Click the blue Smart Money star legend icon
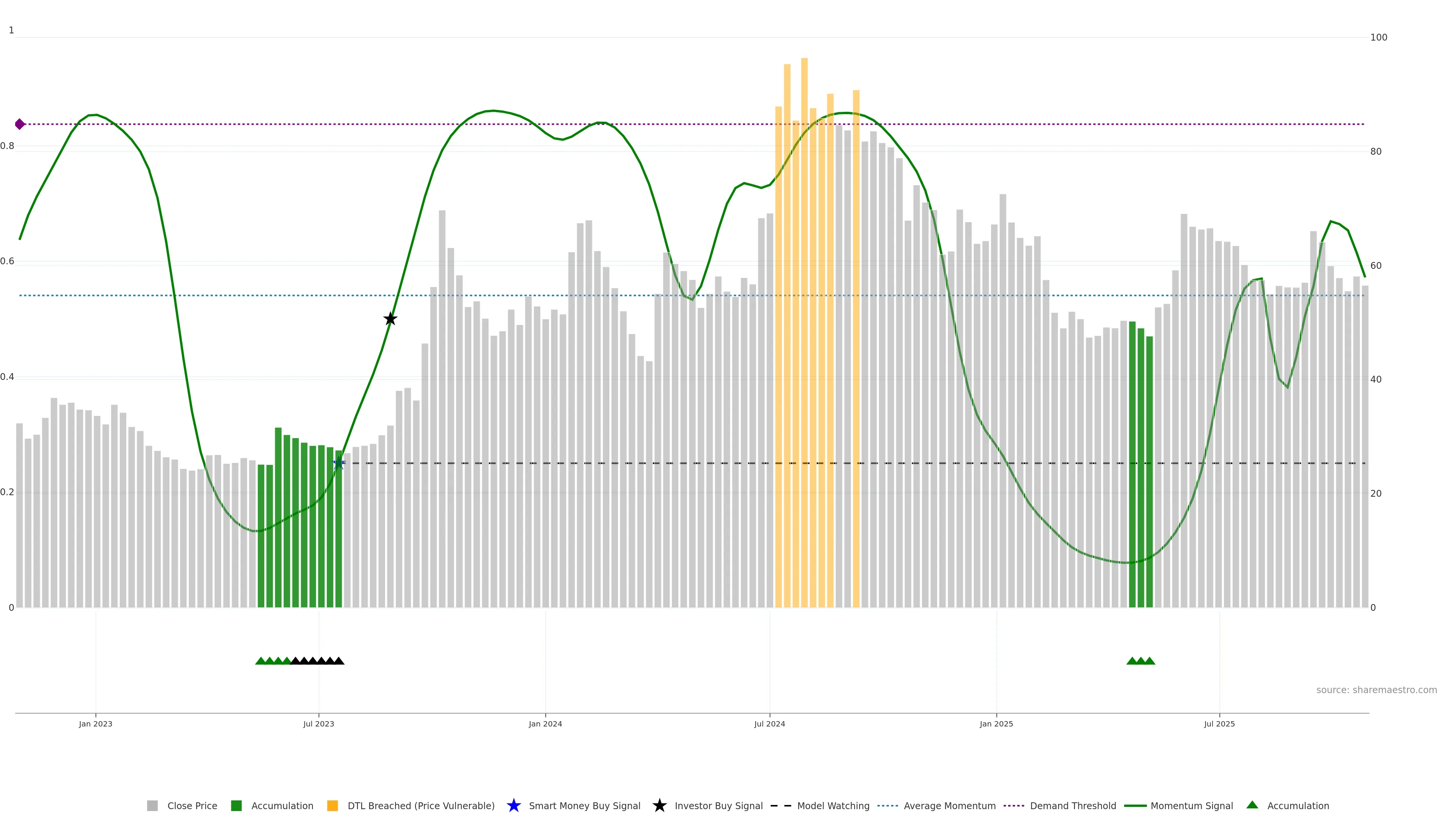Image resolution: width=1456 pixels, height=819 pixels. click(513, 805)
